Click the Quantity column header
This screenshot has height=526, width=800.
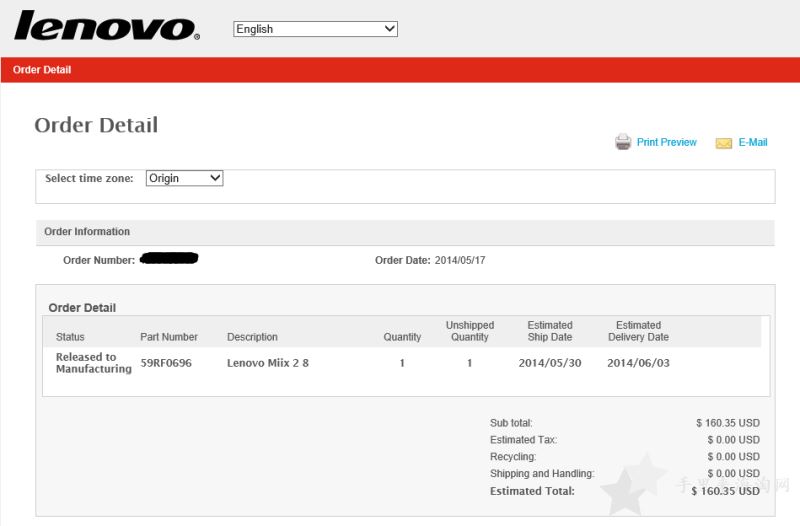[x=402, y=337]
